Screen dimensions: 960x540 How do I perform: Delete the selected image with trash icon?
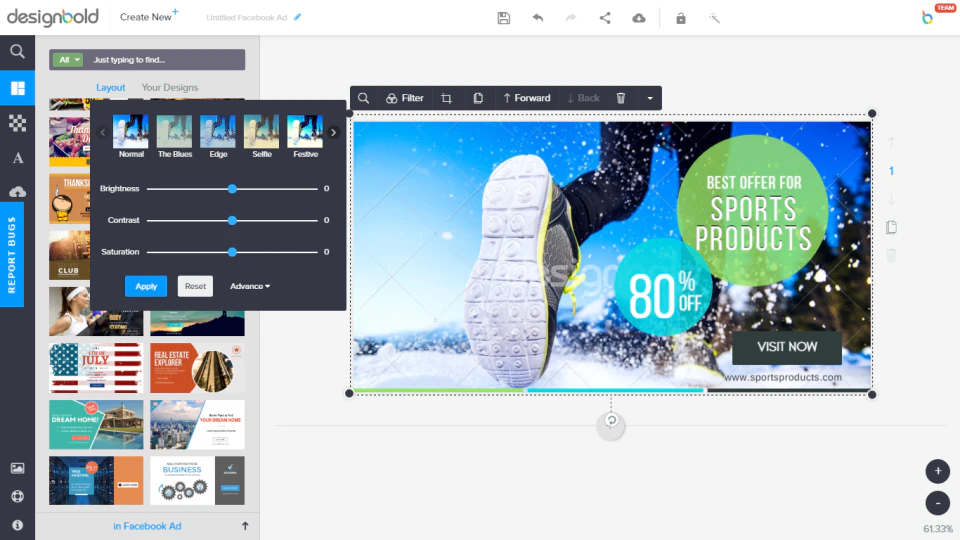(x=621, y=98)
